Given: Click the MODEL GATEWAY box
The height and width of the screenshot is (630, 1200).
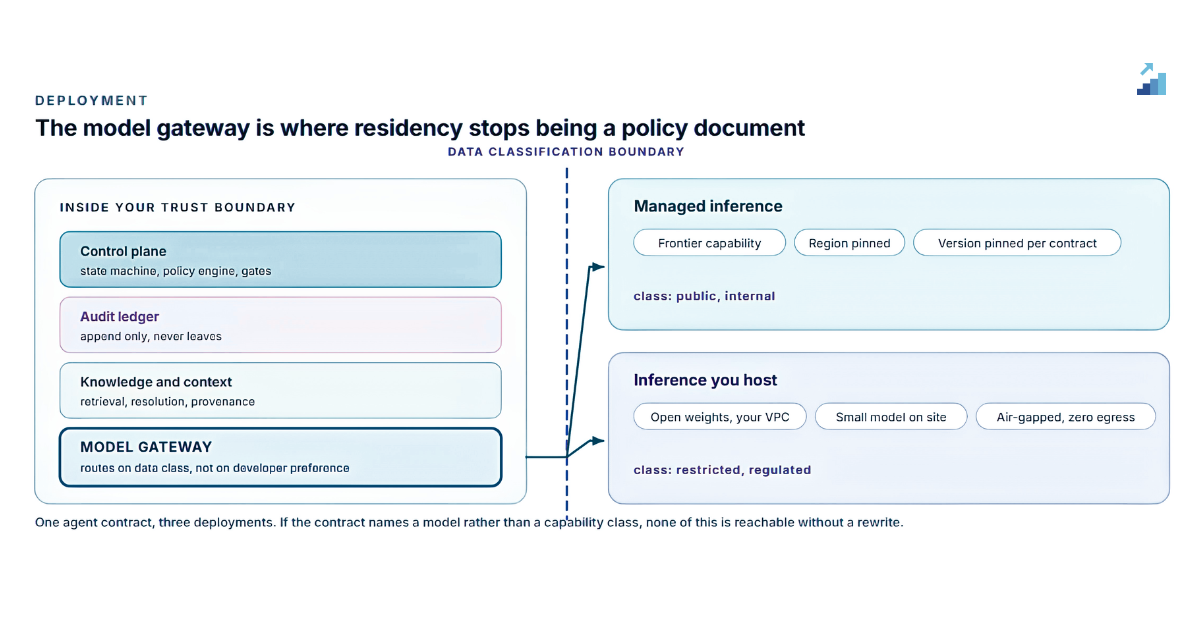Looking at the screenshot, I should [x=280, y=457].
